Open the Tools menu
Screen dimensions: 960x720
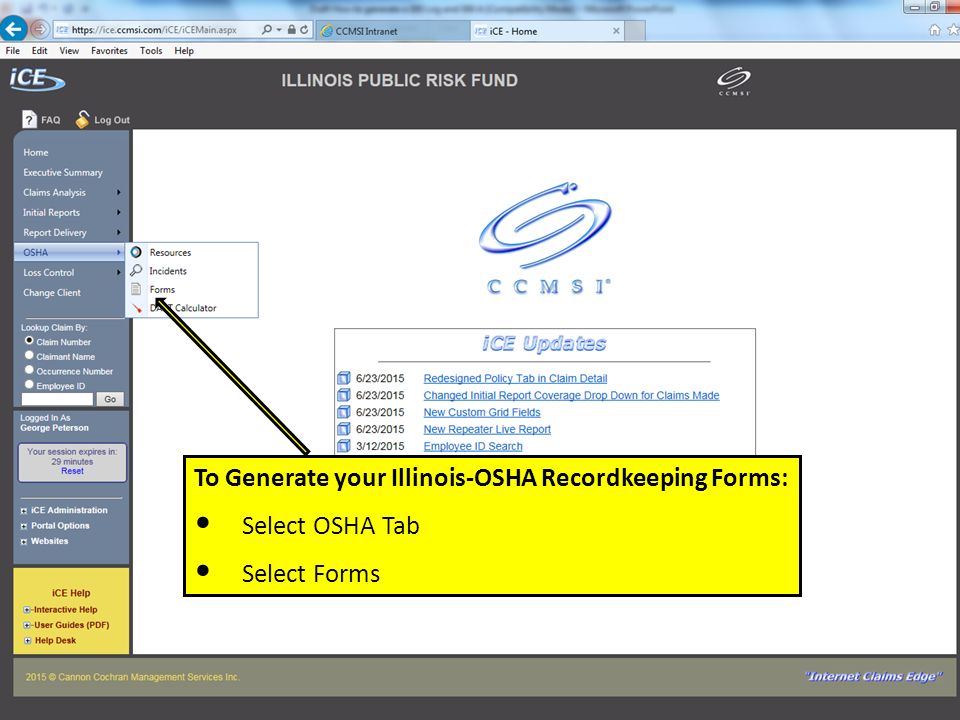point(151,51)
